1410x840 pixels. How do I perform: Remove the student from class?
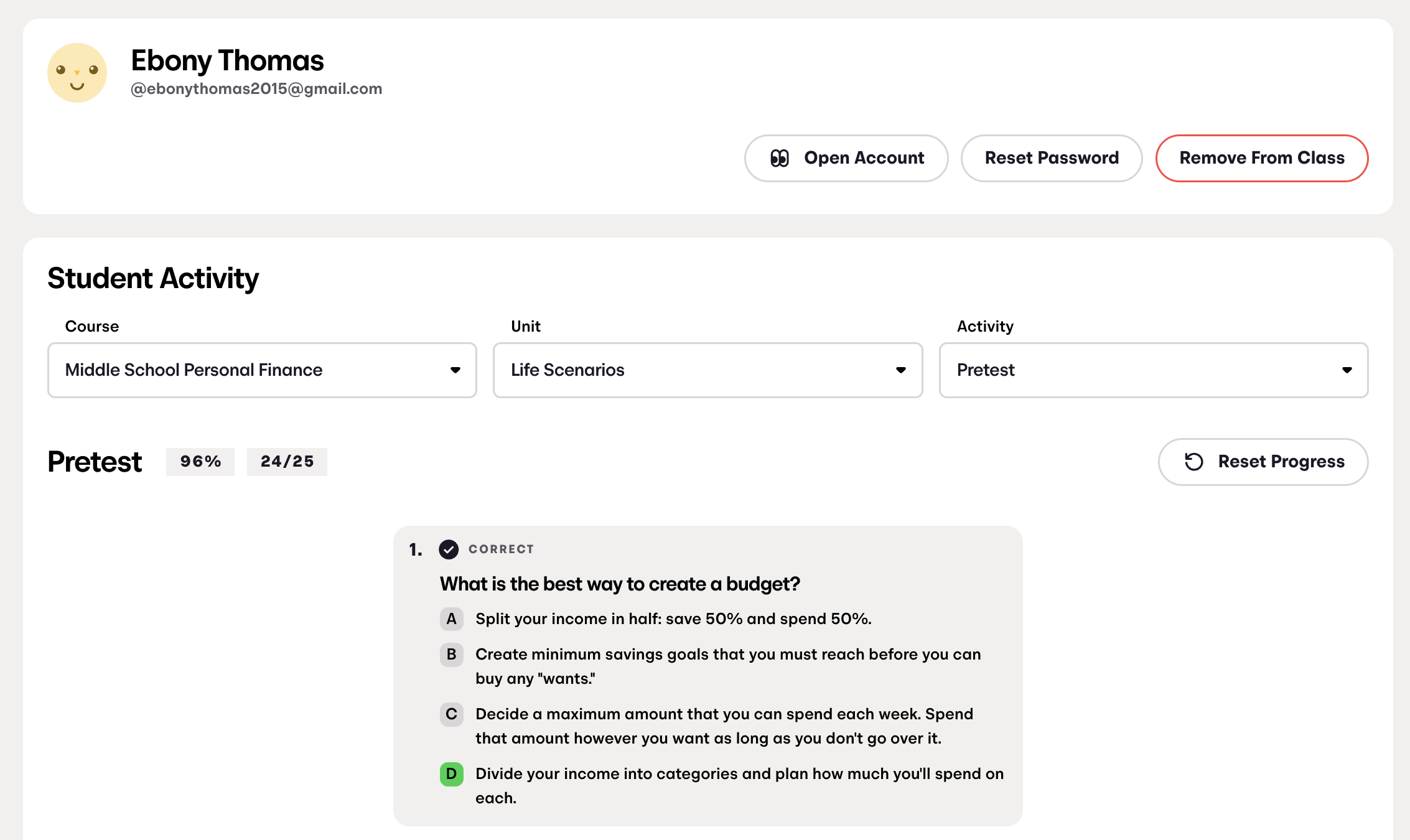[x=1262, y=158]
